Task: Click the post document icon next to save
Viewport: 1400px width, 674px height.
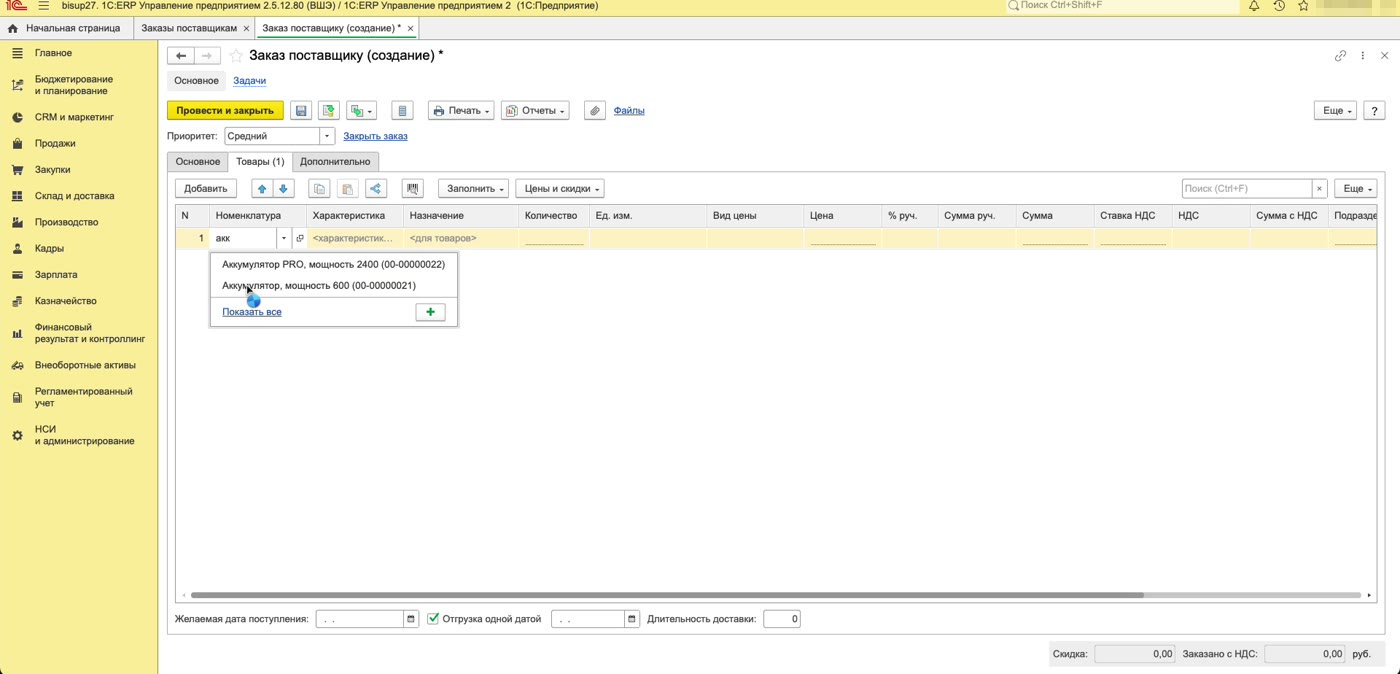Action: (328, 111)
